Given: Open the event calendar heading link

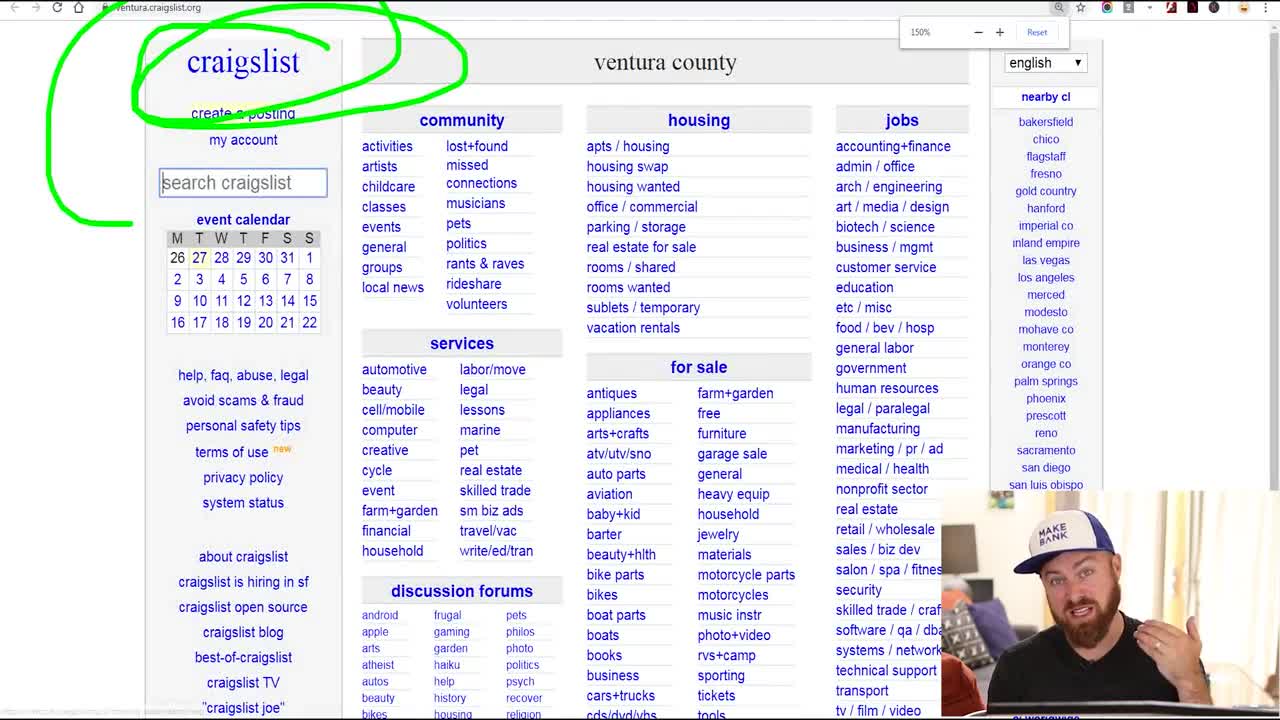Looking at the screenshot, I should click(x=243, y=220).
